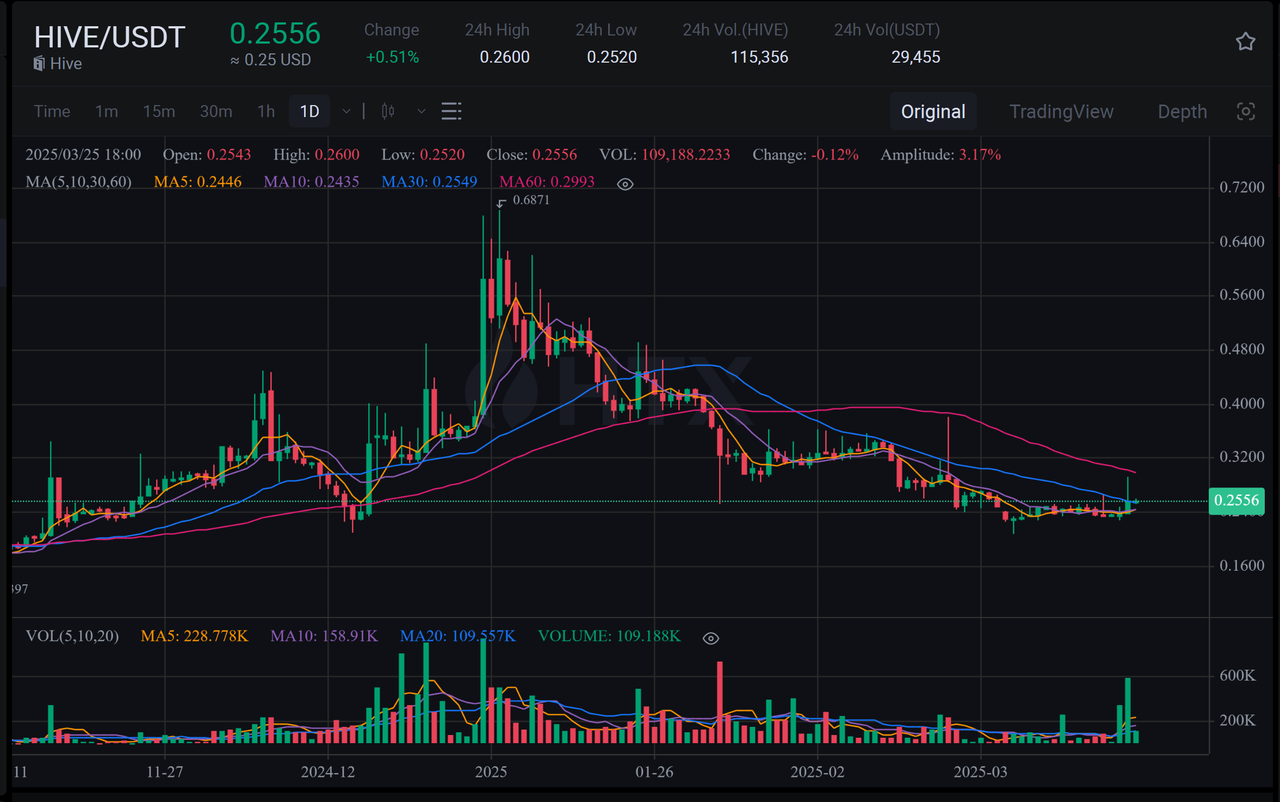1280x802 pixels.
Task: Click the +0.51% change value
Action: (x=392, y=57)
